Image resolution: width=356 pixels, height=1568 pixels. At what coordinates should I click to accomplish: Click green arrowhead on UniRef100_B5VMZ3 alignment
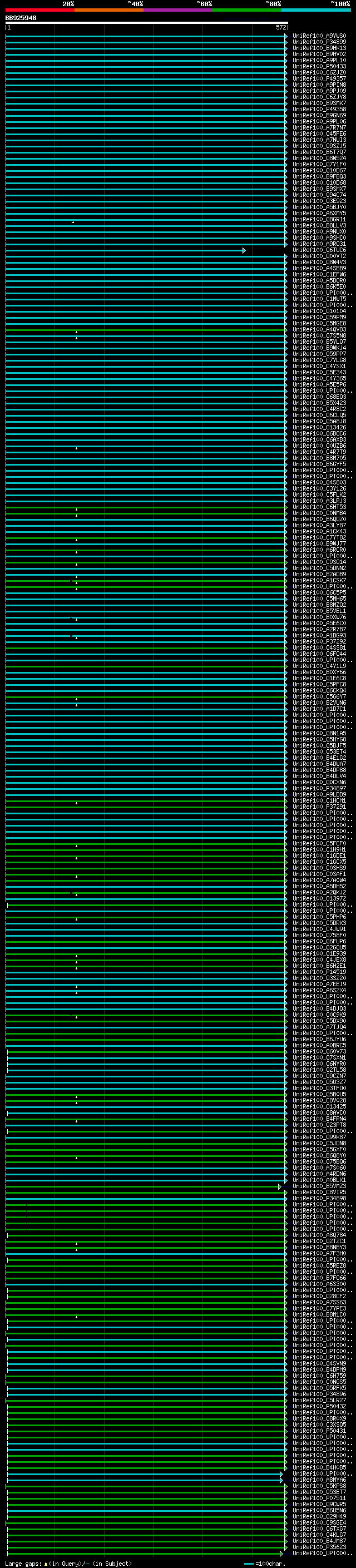click(279, 1187)
